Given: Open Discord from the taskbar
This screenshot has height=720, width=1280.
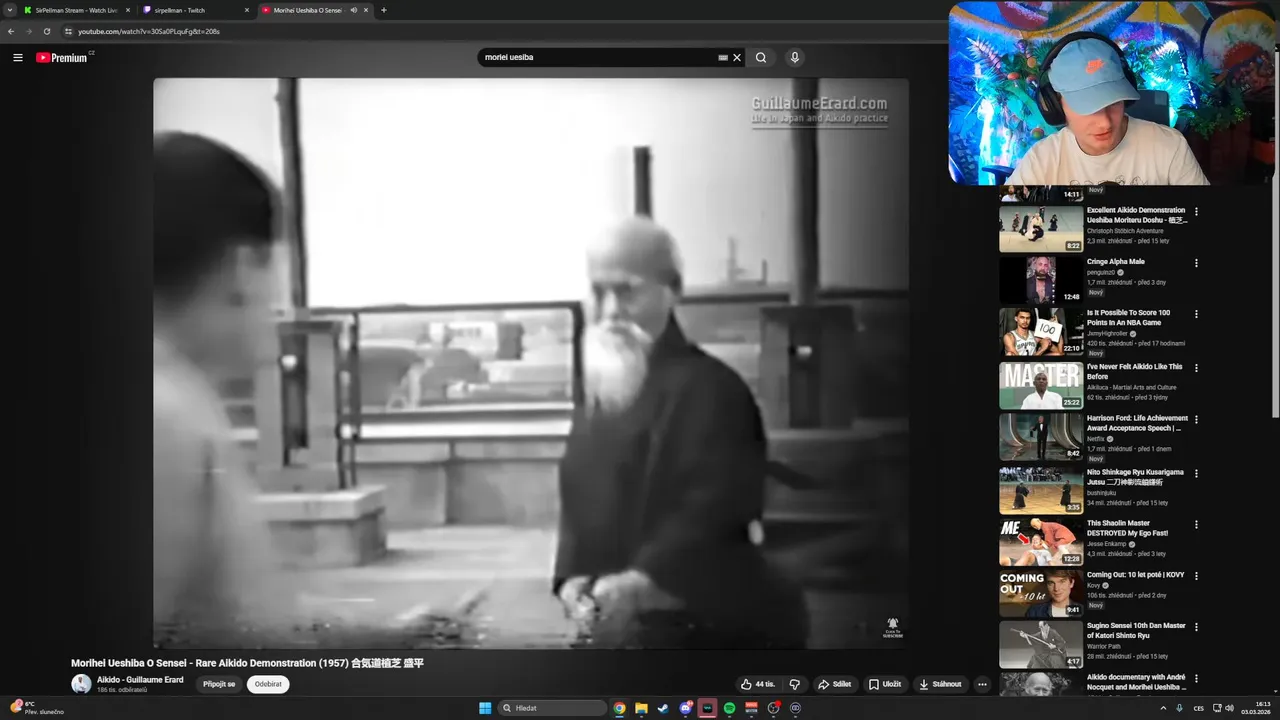Looking at the screenshot, I should click(x=685, y=708).
